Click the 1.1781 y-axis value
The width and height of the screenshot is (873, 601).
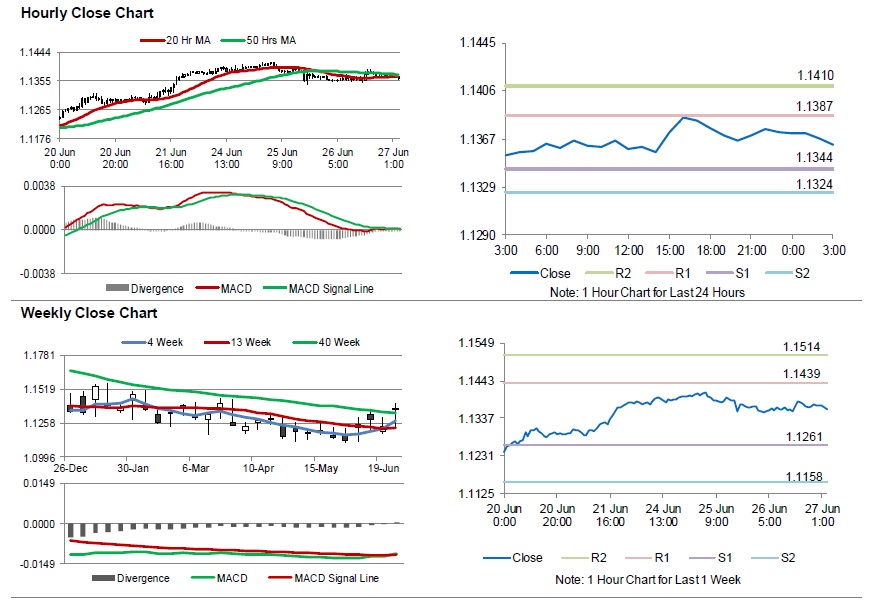pos(40,355)
